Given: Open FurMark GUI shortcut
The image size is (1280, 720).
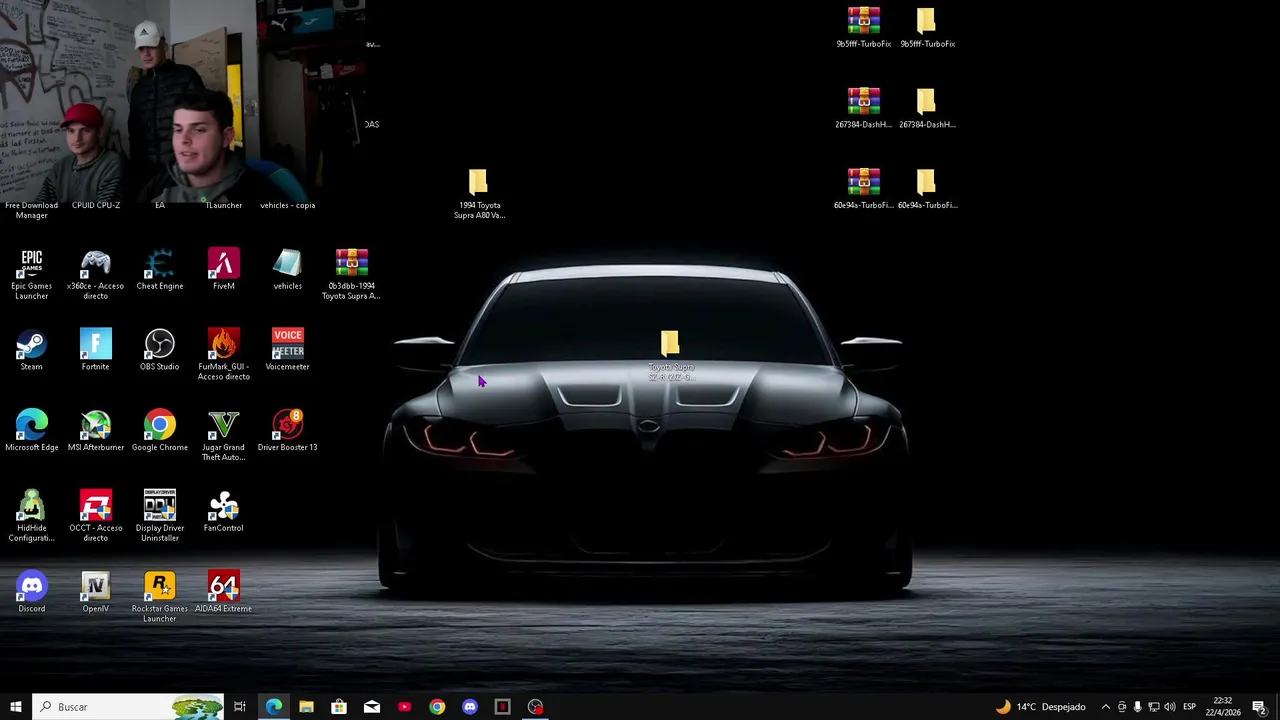Looking at the screenshot, I should (224, 355).
